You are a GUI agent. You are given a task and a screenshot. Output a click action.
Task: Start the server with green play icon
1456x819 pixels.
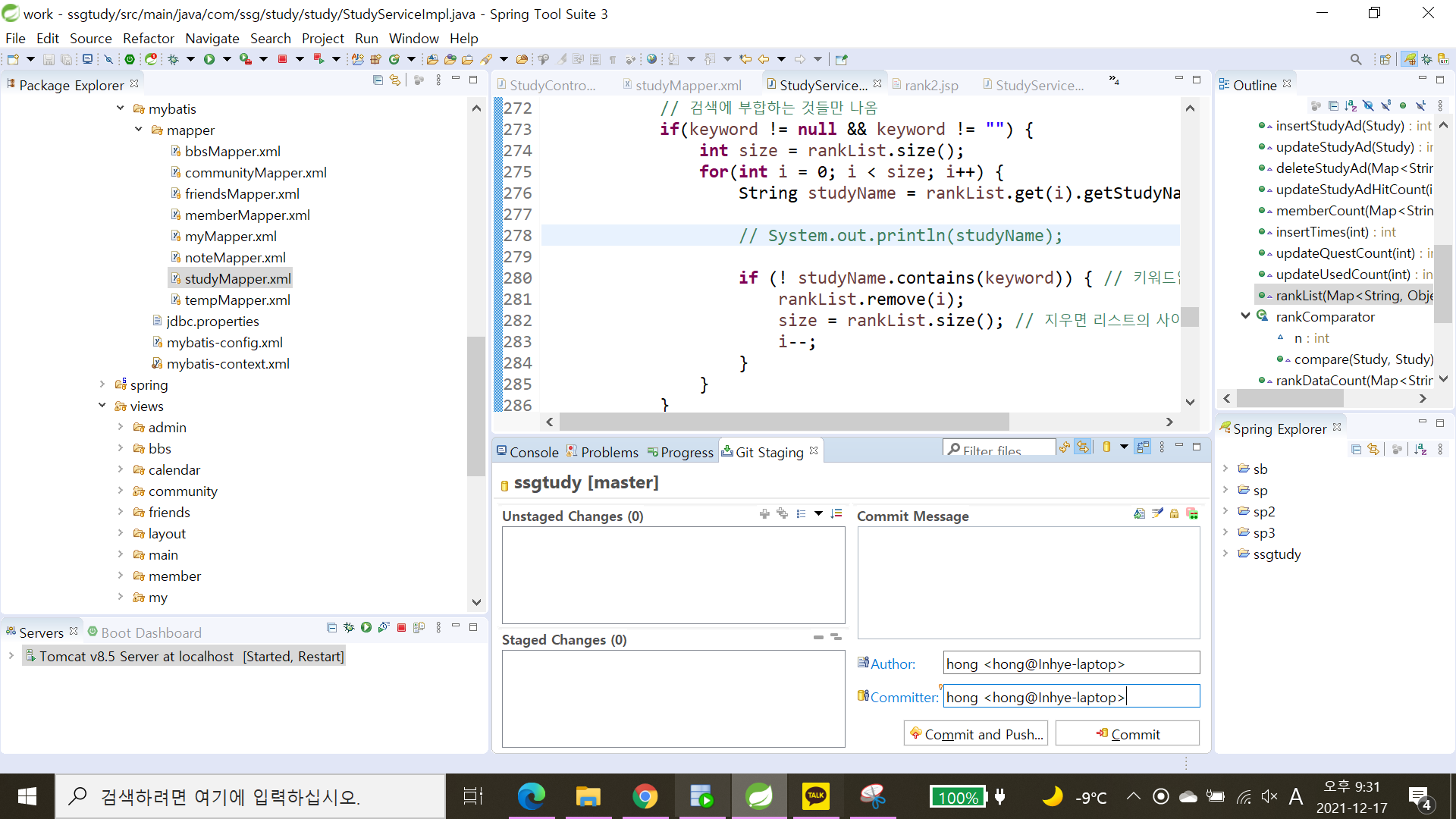366,628
